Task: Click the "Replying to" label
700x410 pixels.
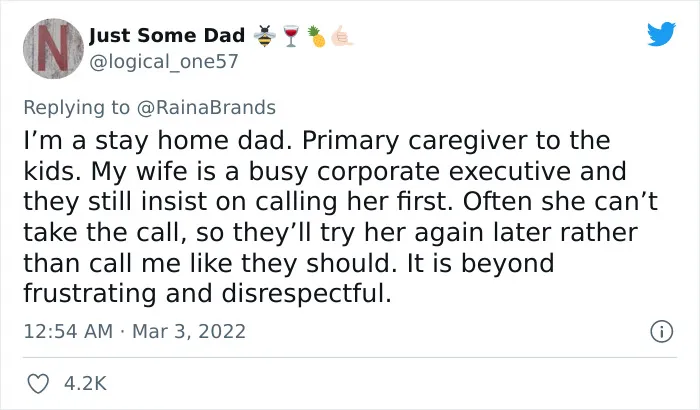Action: (76, 108)
